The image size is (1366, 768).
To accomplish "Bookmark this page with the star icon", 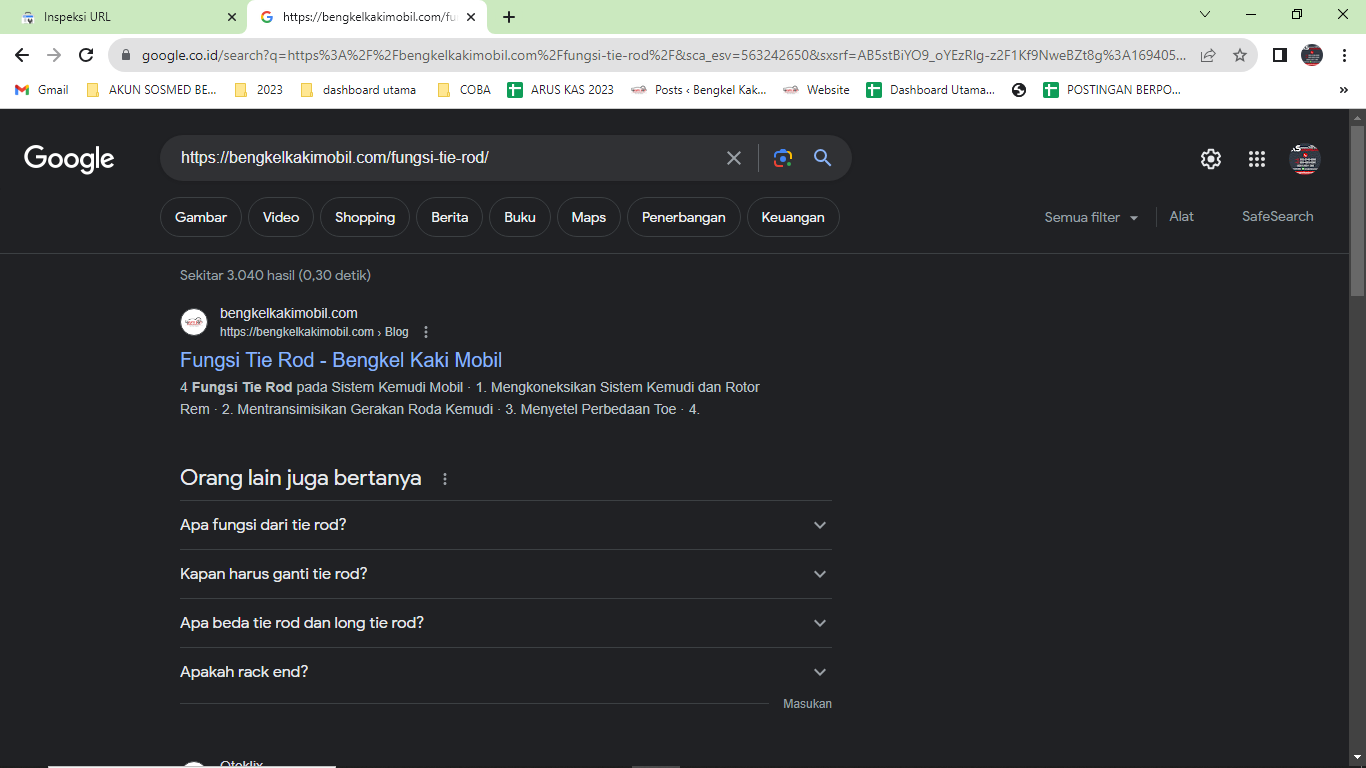I will click(1240, 55).
